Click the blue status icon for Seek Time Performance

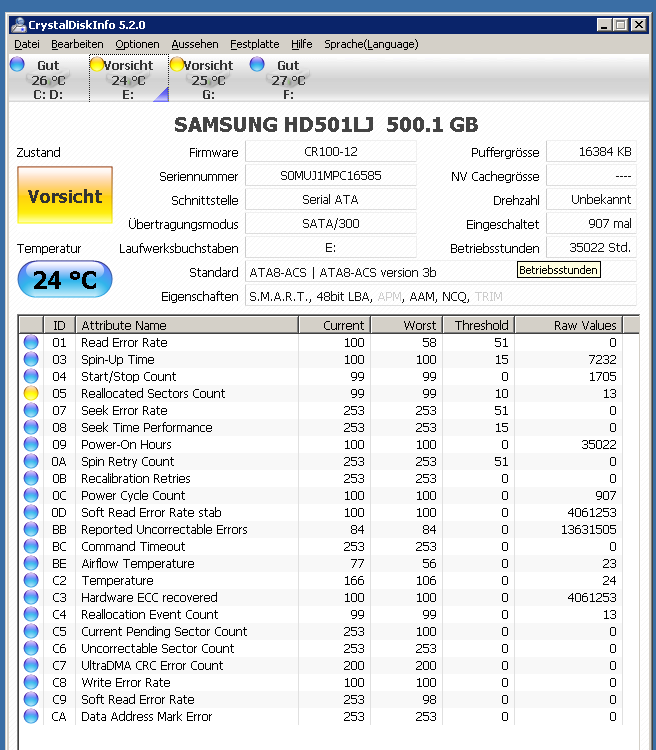31,427
